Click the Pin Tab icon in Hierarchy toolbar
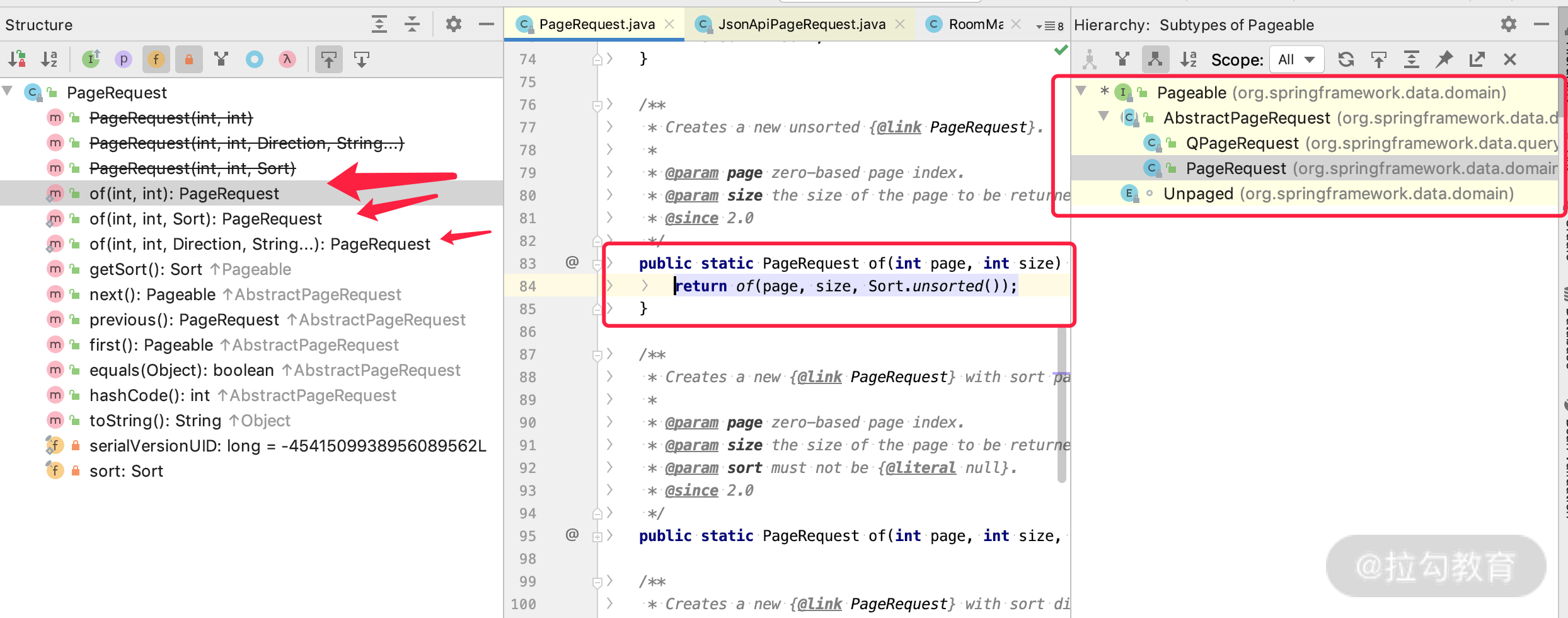Viewport: 1568px width, 618px height. pyautogui.click(x=1444, y=59)
